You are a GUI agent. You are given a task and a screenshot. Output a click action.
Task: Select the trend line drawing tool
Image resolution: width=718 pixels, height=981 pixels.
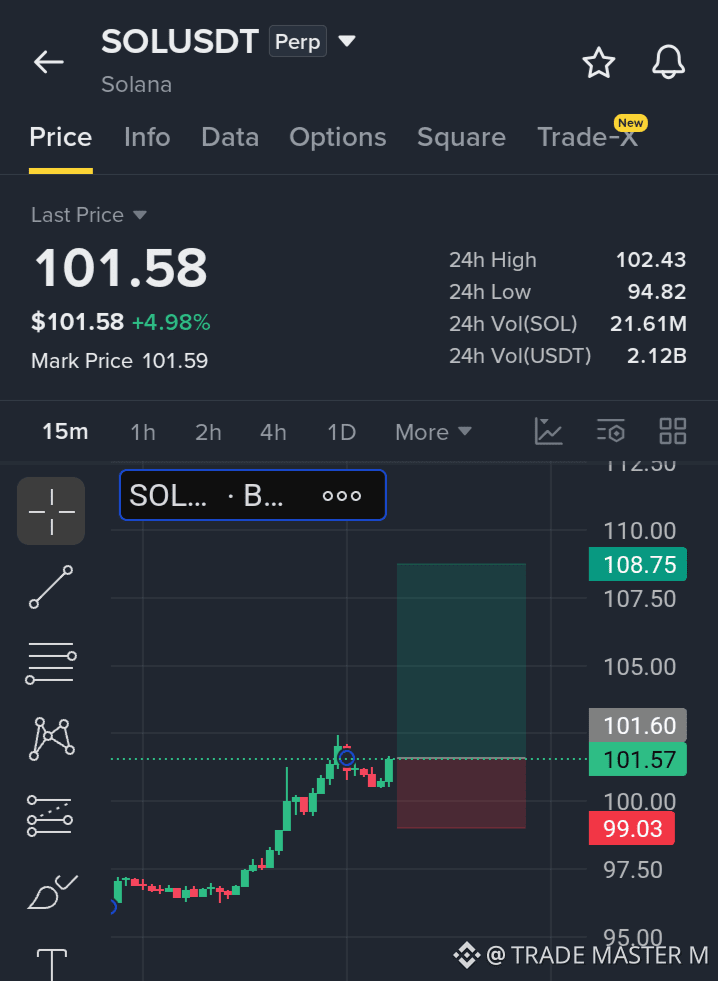coord(51,587)
